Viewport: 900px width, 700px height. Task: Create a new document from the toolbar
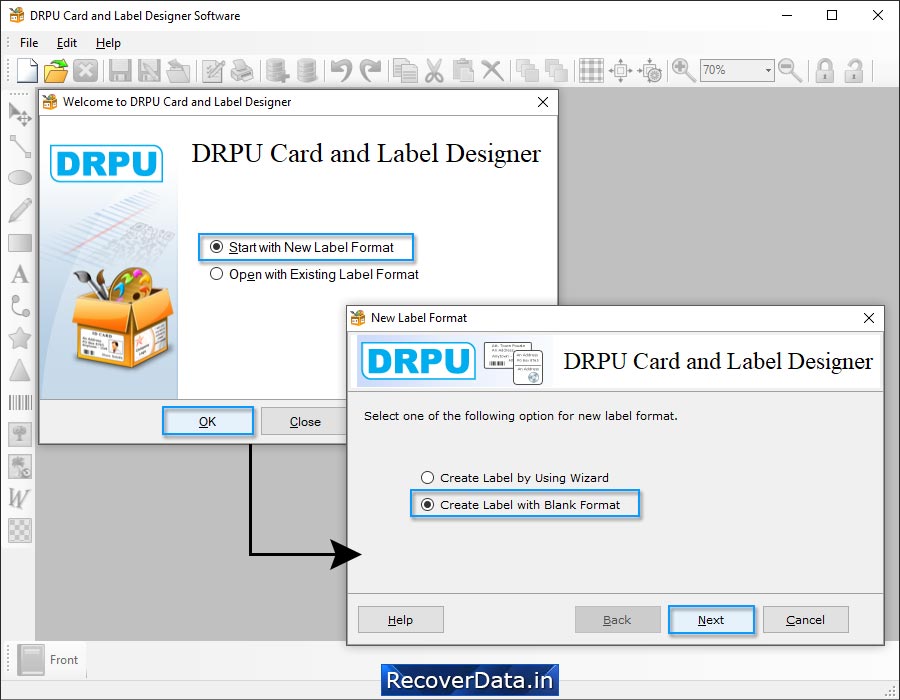click(26, 71)
